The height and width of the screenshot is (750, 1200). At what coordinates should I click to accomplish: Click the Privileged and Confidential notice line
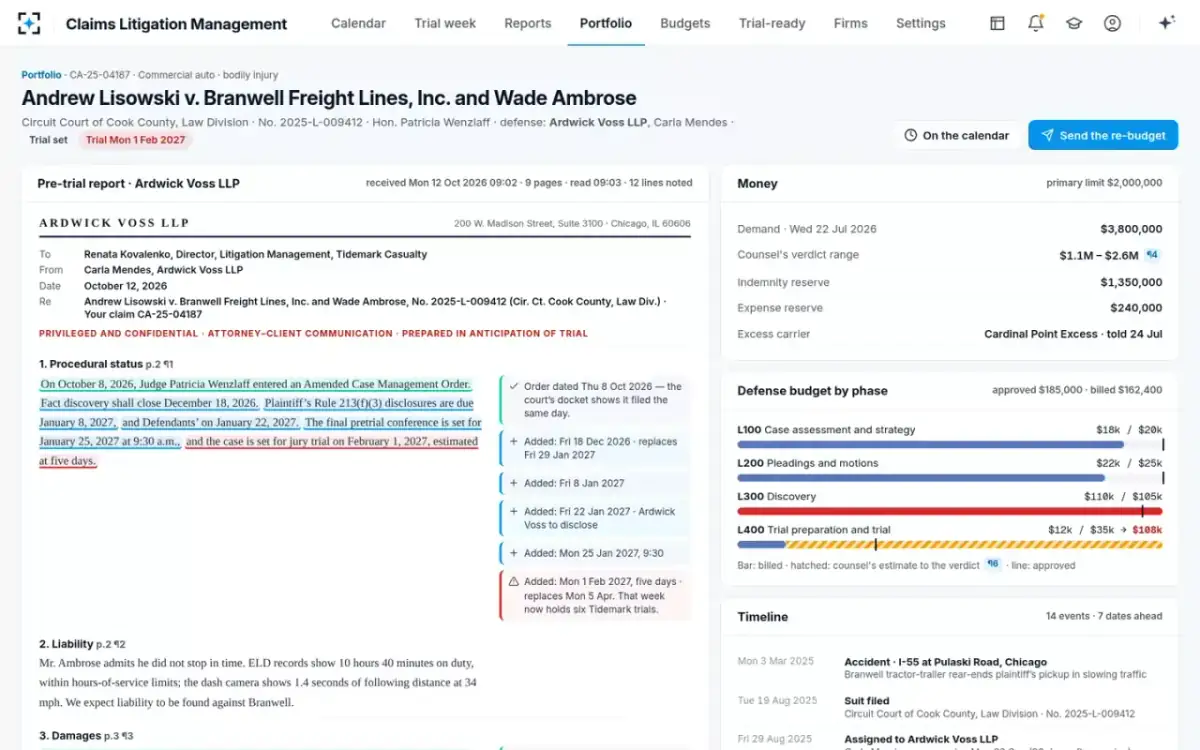pyautogui.click(x=313, y=333)
